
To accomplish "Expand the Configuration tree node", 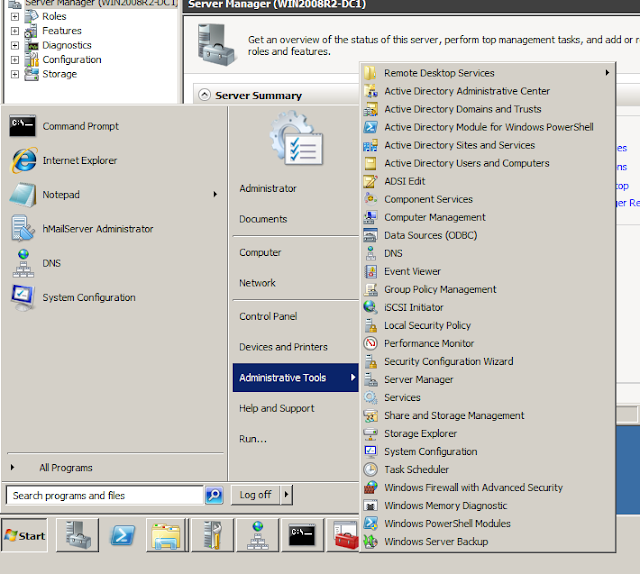I will [x=15, y=60].
